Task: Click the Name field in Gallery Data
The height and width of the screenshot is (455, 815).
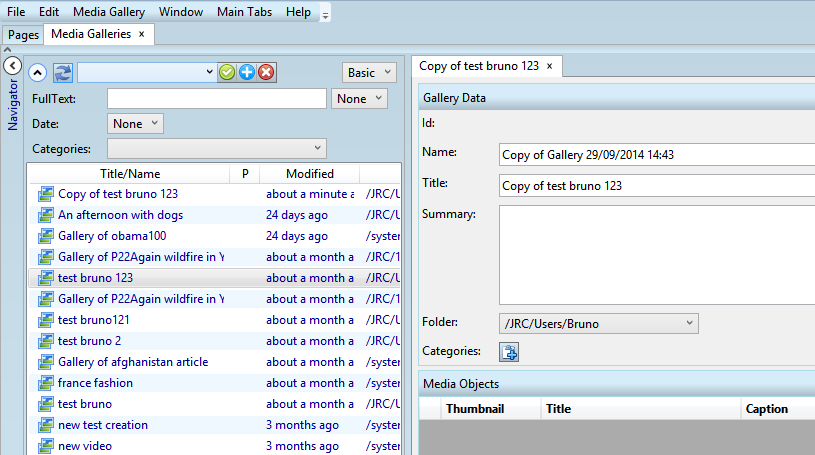Action: point(657,154)
